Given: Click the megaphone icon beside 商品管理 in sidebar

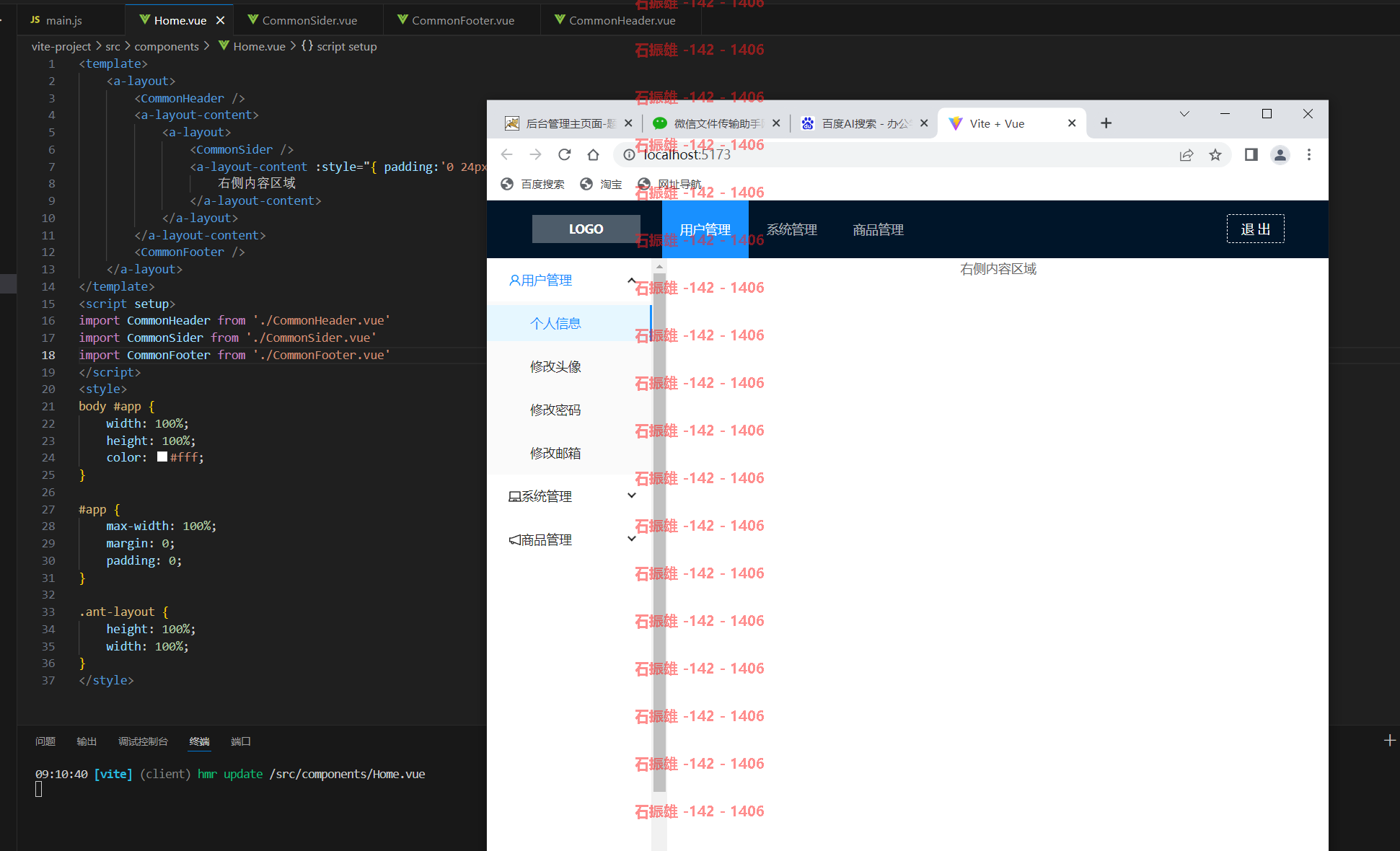Looking at the screenshot, I should [x=514, y=539].
